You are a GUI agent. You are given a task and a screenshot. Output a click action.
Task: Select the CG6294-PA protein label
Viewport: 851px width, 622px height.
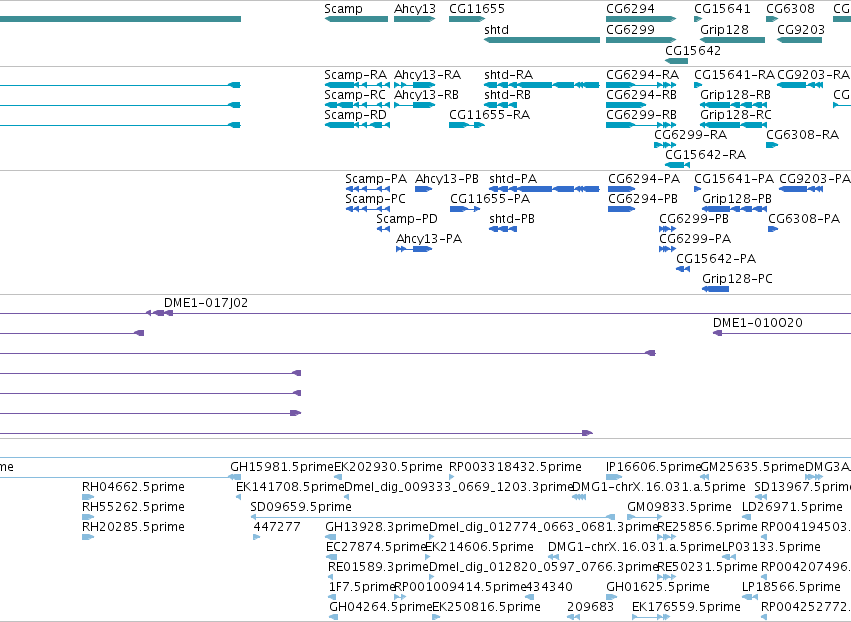[644, 179]
